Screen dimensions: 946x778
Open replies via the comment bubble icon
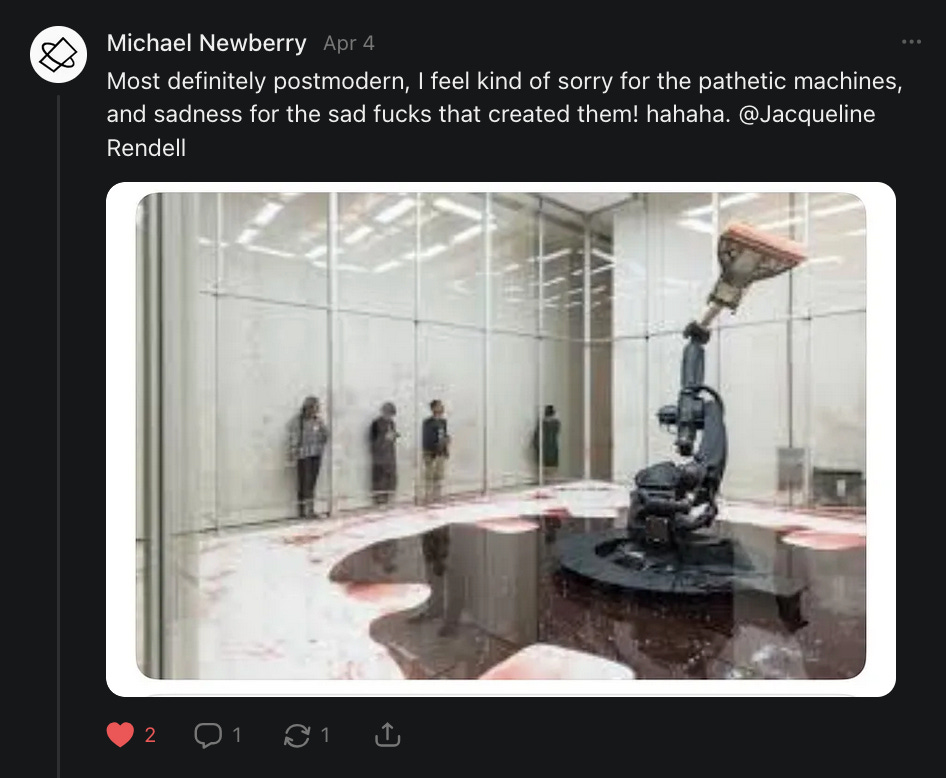tap(208, 735)
